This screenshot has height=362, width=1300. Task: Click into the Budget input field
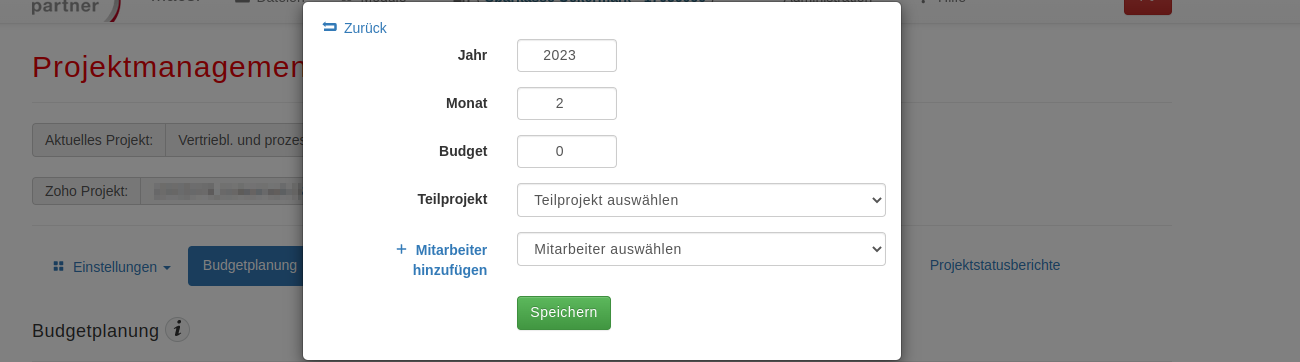point(567,151)
